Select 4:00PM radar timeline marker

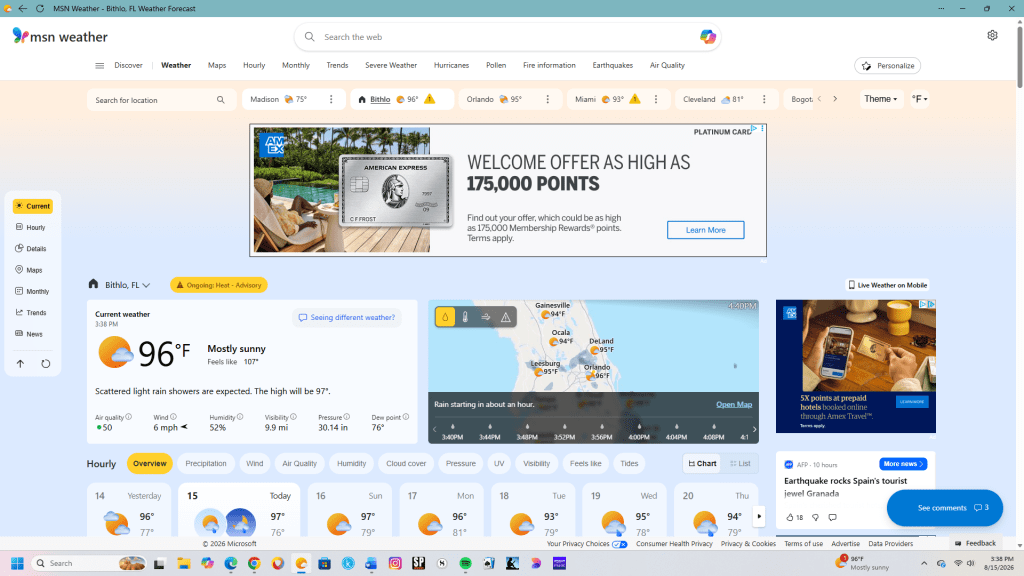[639, 432]
